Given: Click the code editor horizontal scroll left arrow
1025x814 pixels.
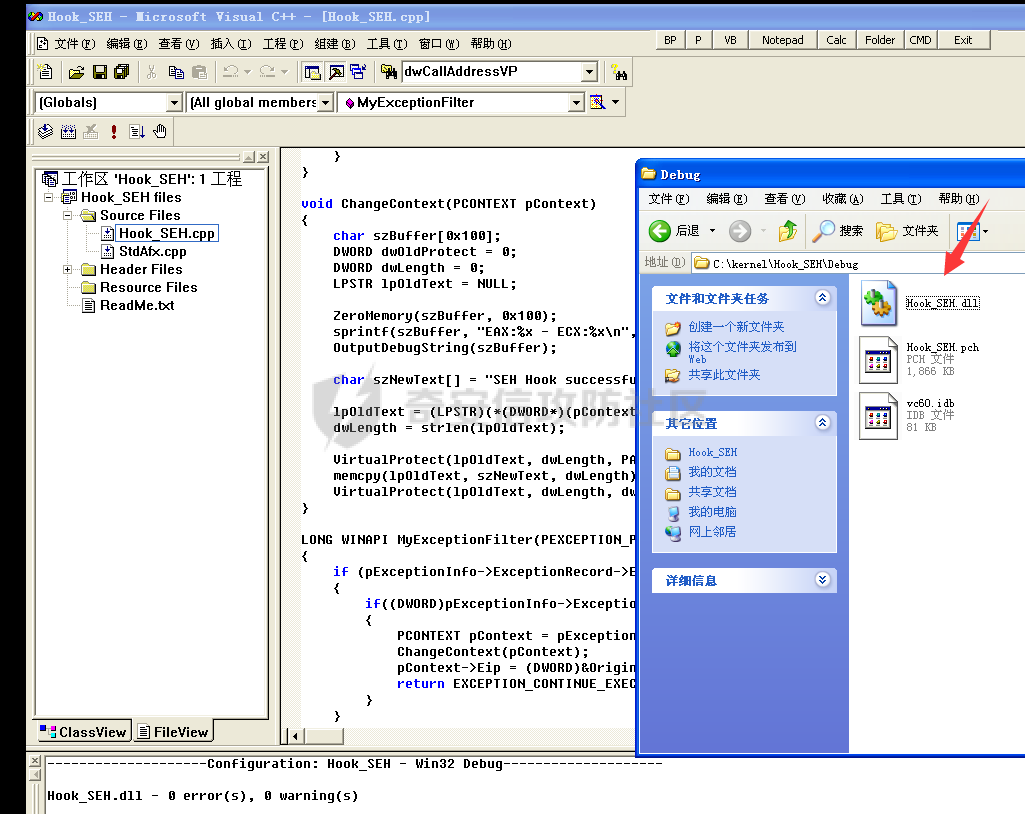Looking at the screenshot, I should click(295, 737).
